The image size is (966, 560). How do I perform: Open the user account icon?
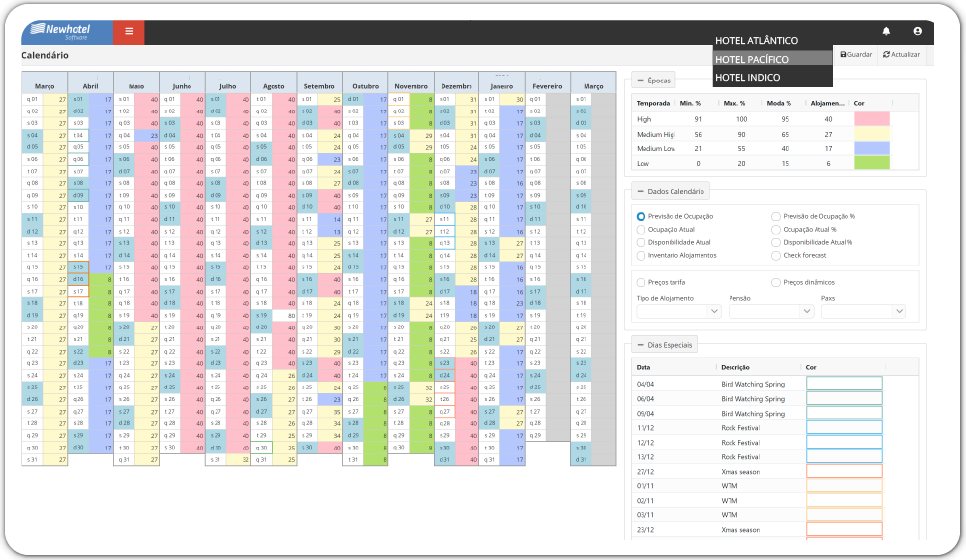click(x=917, y=31)
